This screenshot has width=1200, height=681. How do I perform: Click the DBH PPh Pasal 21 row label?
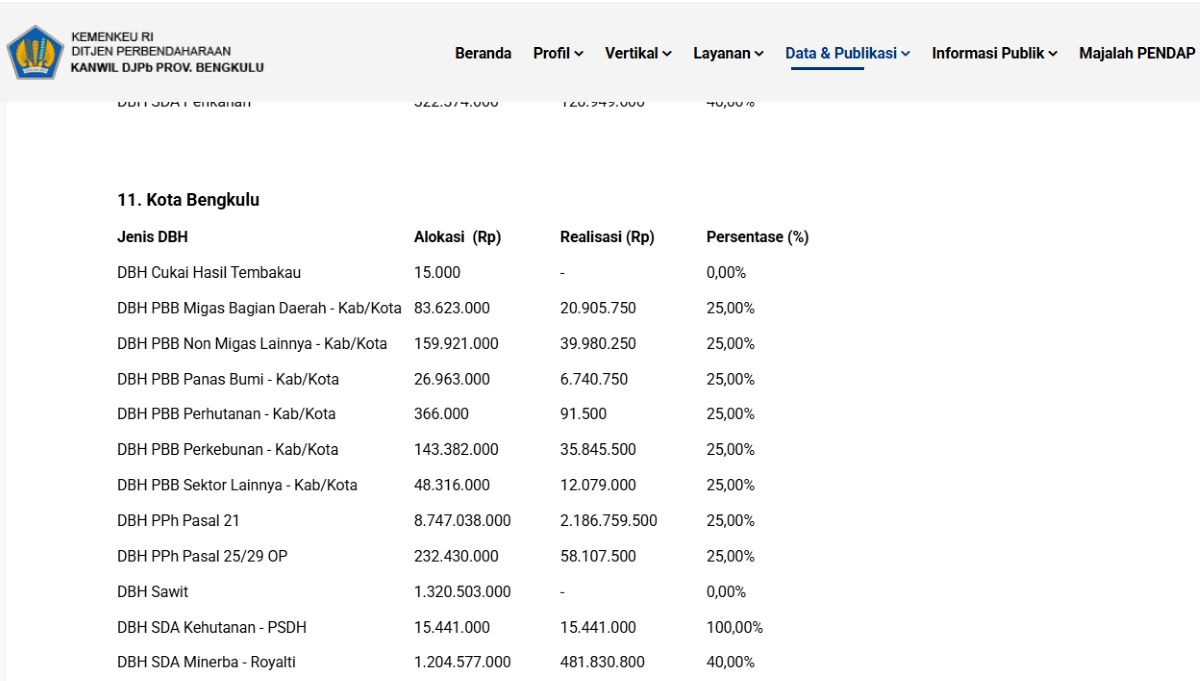(178, 520)
